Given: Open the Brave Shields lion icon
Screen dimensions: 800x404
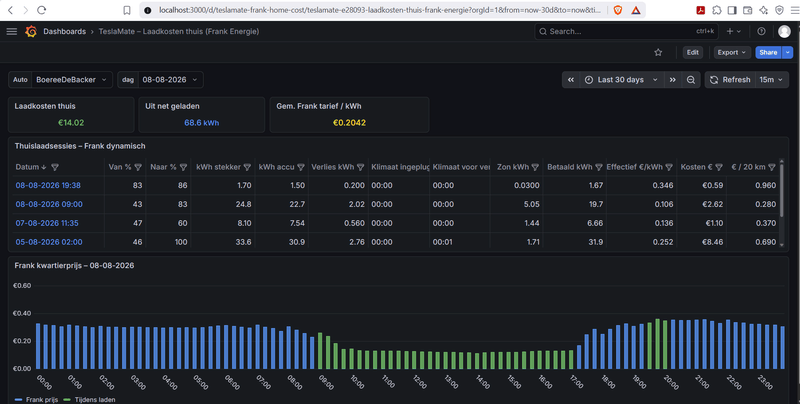Looking at the screenshot, I should click(618, 10).
